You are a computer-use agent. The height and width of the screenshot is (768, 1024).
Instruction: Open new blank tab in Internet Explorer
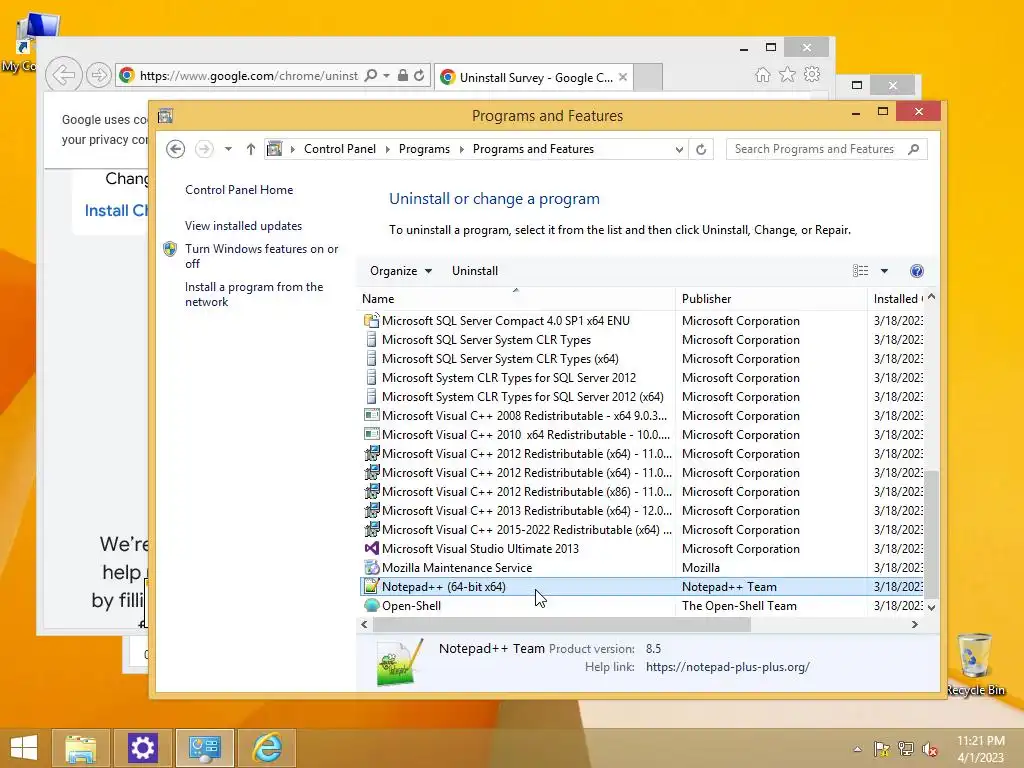pyautogui.click(x=648, y=77)
